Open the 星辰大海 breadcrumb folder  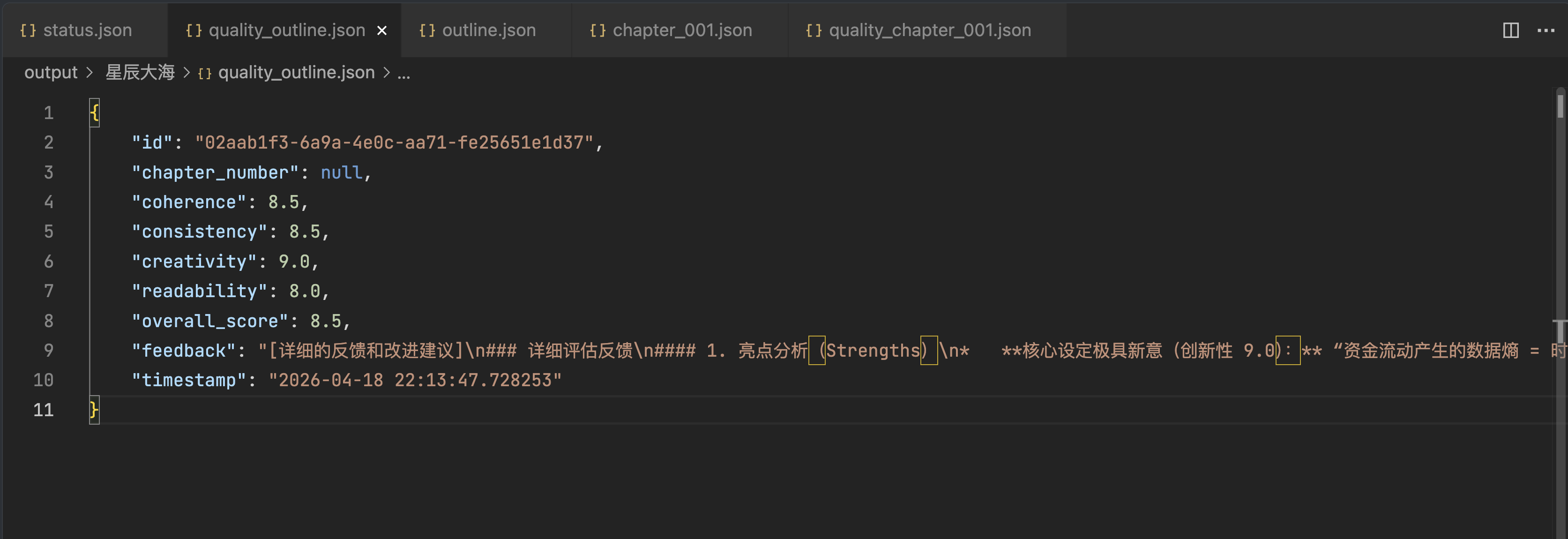140,73
